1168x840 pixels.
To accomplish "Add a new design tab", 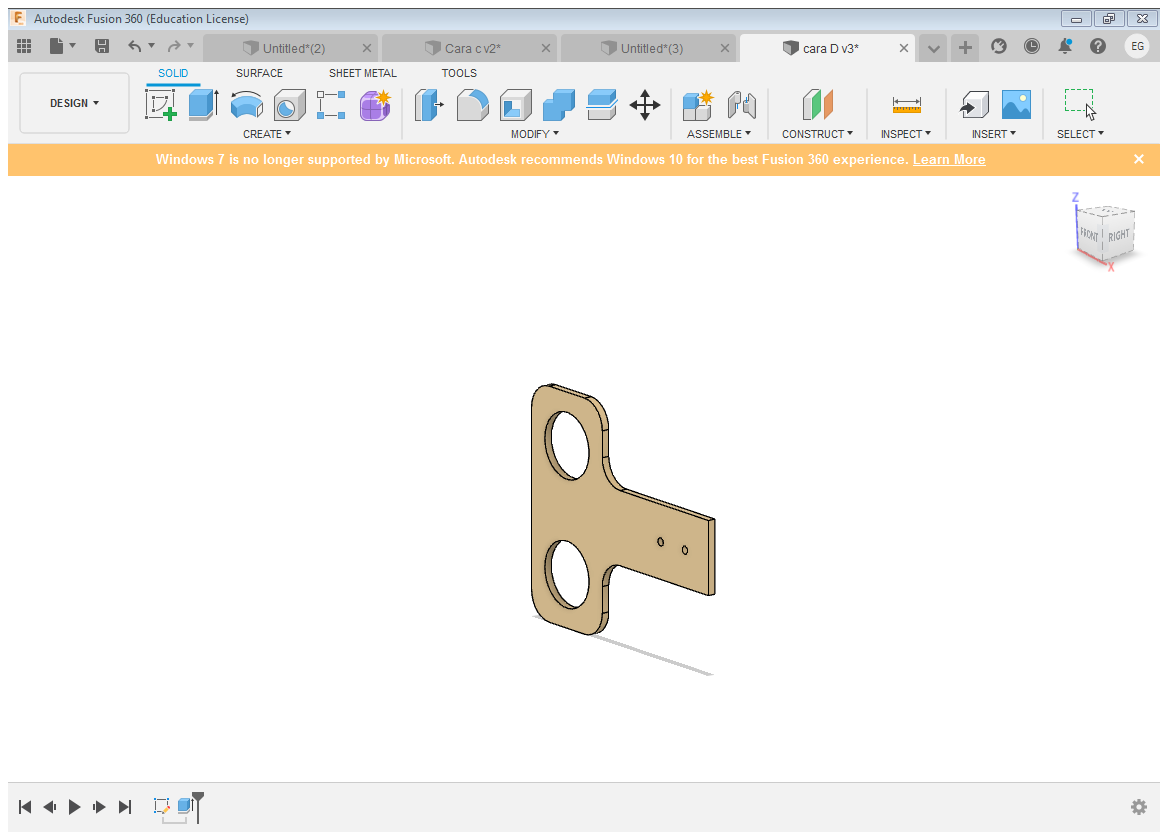I will (965, 48).
